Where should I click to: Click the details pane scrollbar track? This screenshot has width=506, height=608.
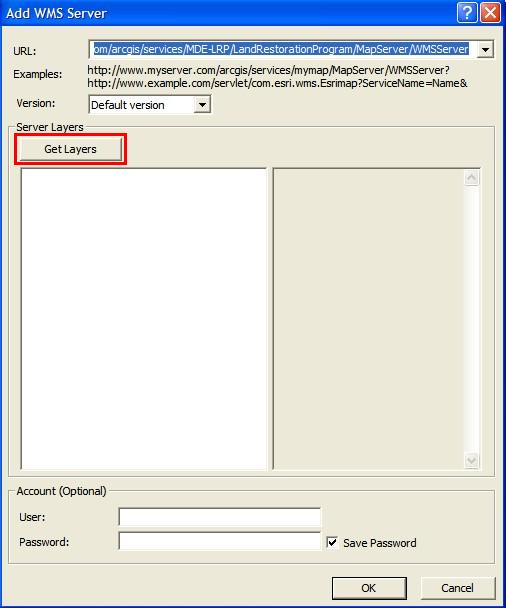pyautogui.click(x=471, y=319)
